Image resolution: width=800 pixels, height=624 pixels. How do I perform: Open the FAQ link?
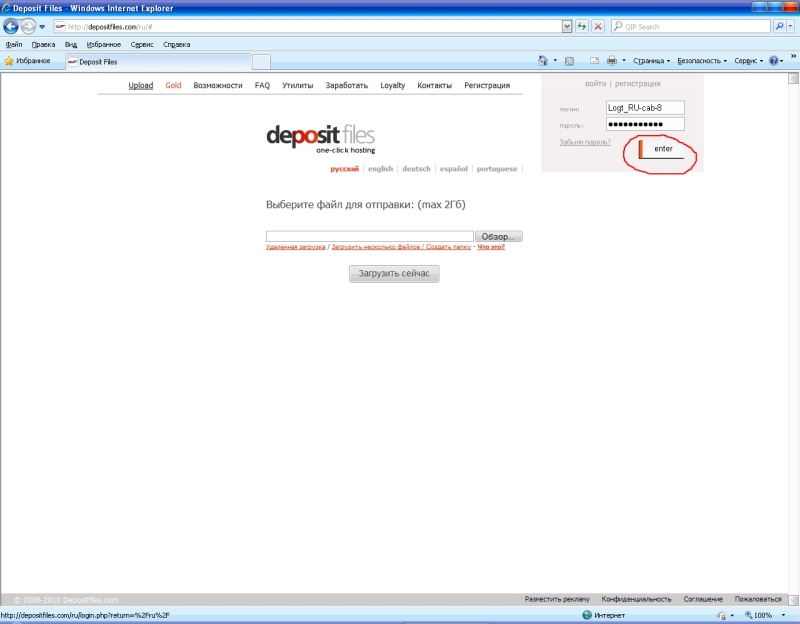pos(262,85)
